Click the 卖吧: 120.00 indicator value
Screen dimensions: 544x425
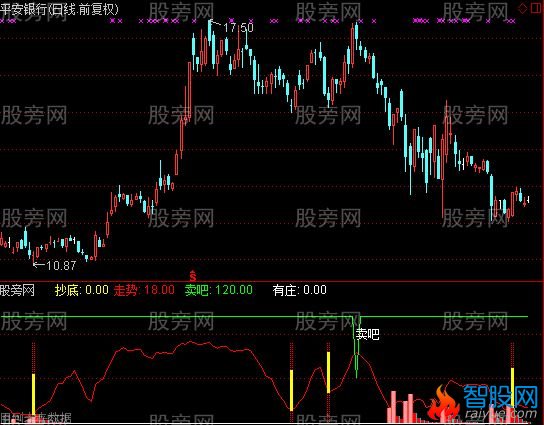(x=219, y=290)
